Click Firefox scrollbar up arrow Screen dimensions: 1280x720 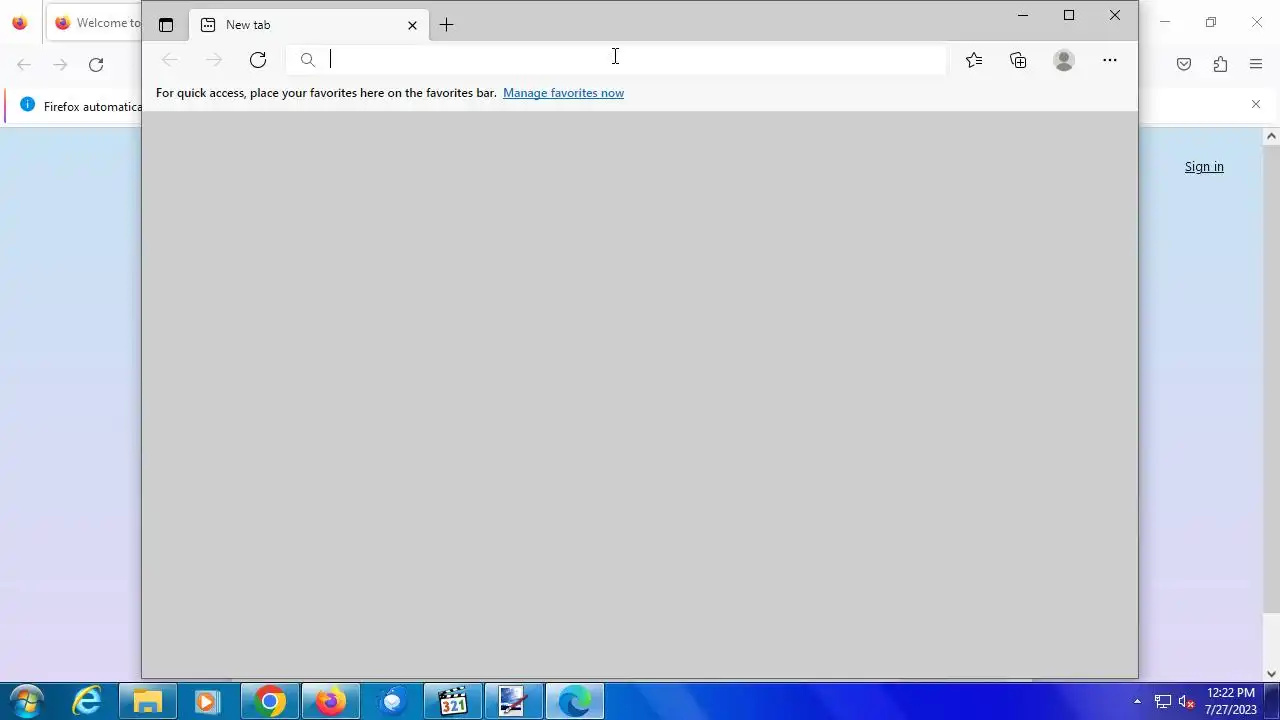coord(1272,136)
